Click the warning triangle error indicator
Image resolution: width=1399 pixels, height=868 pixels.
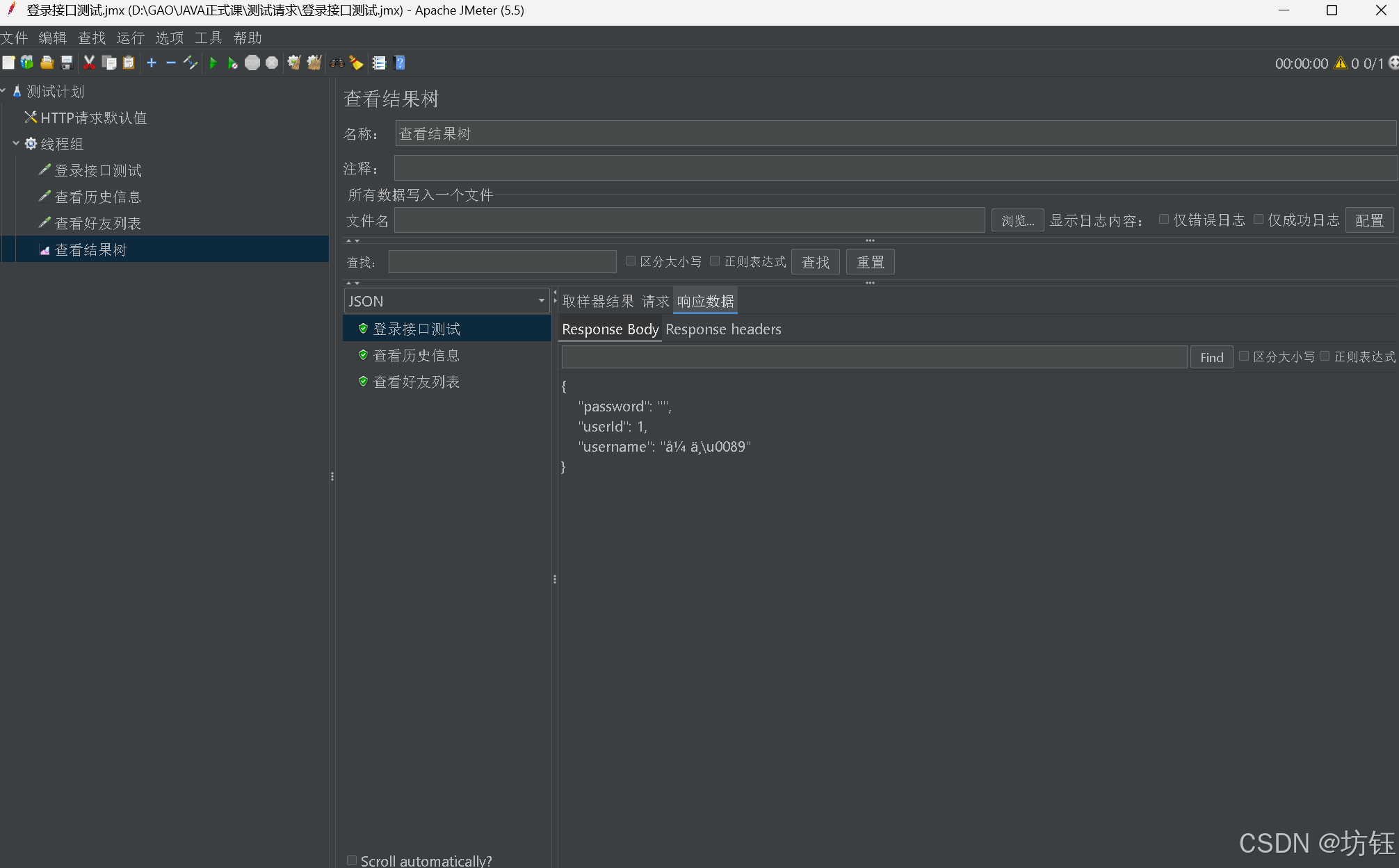click(x=1341, y=63)
